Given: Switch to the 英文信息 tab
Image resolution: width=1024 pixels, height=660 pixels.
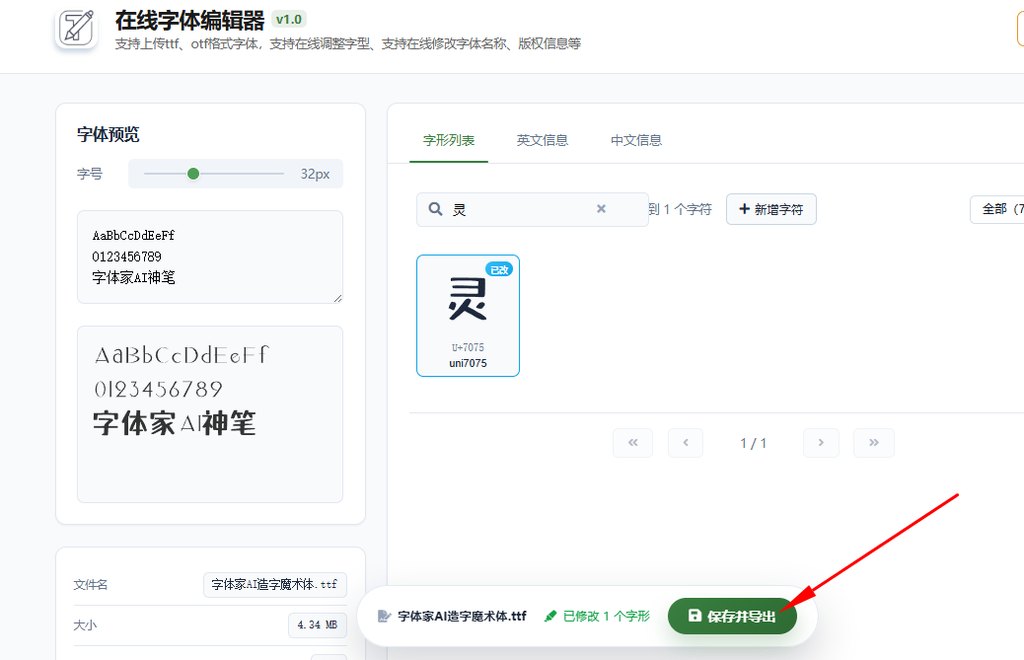Looking at the screenshot, I should point(542,140).
